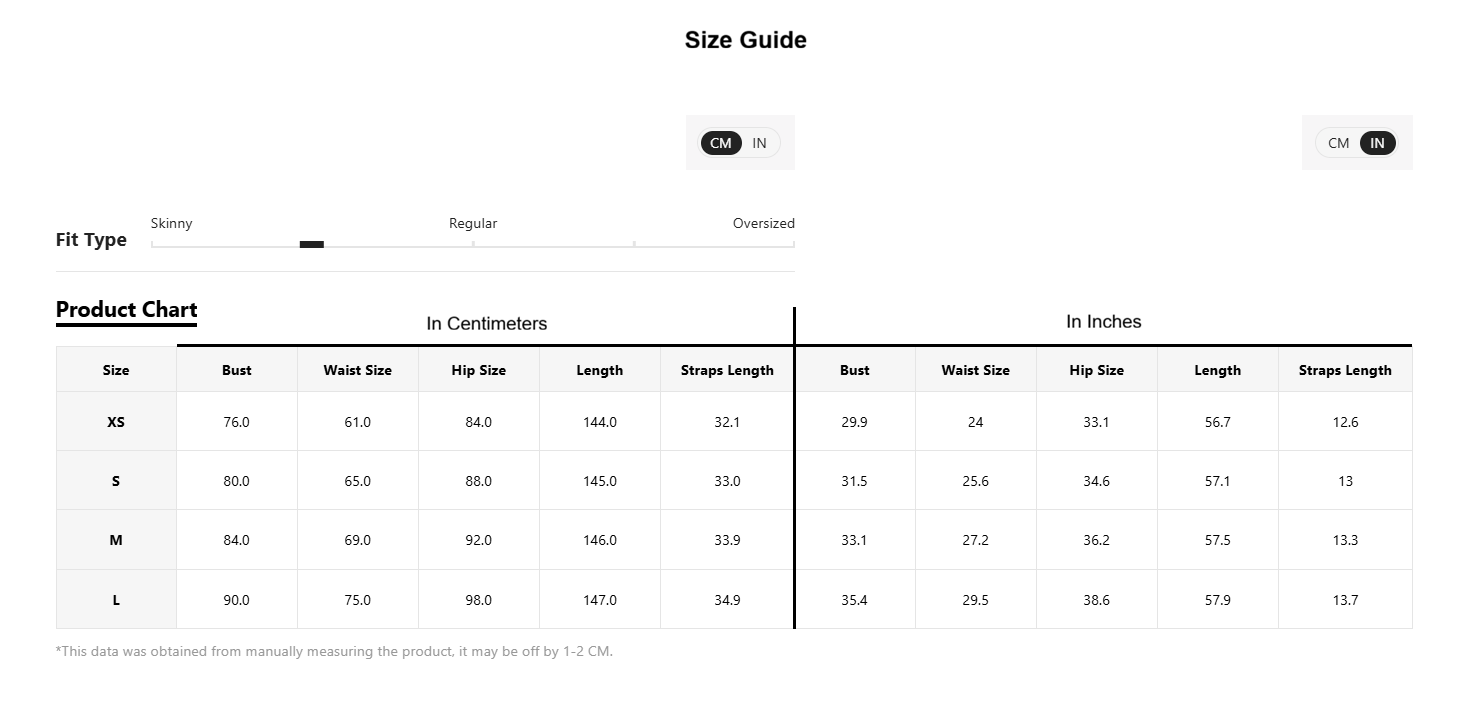Click the Size column header
Image resolution: width=1473 pixels, height=703 pixels.
tap(116, 370)
